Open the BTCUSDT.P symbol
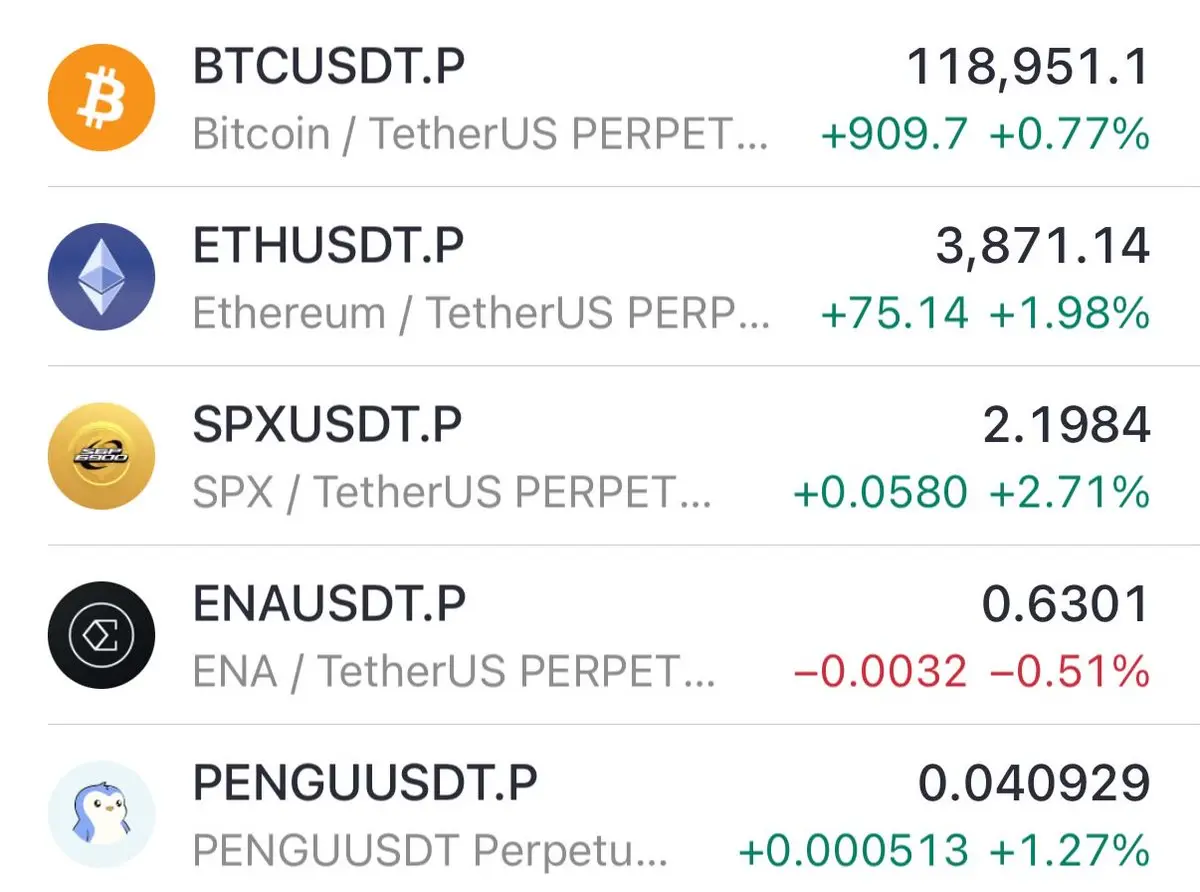Viewport: 1200px width, 892px height. tap(329, 67)
